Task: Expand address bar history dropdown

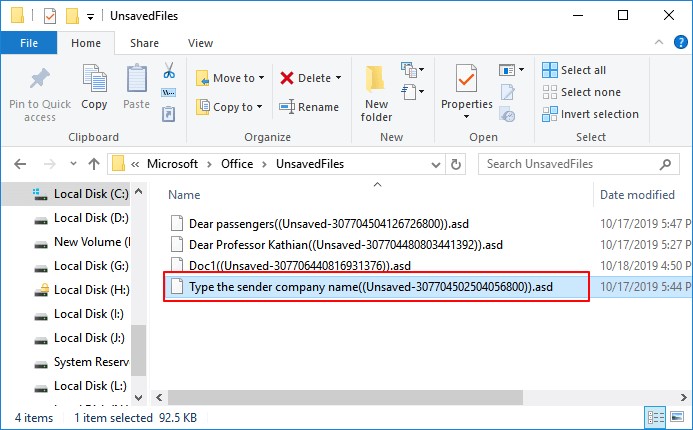Action: coord(436,165)
